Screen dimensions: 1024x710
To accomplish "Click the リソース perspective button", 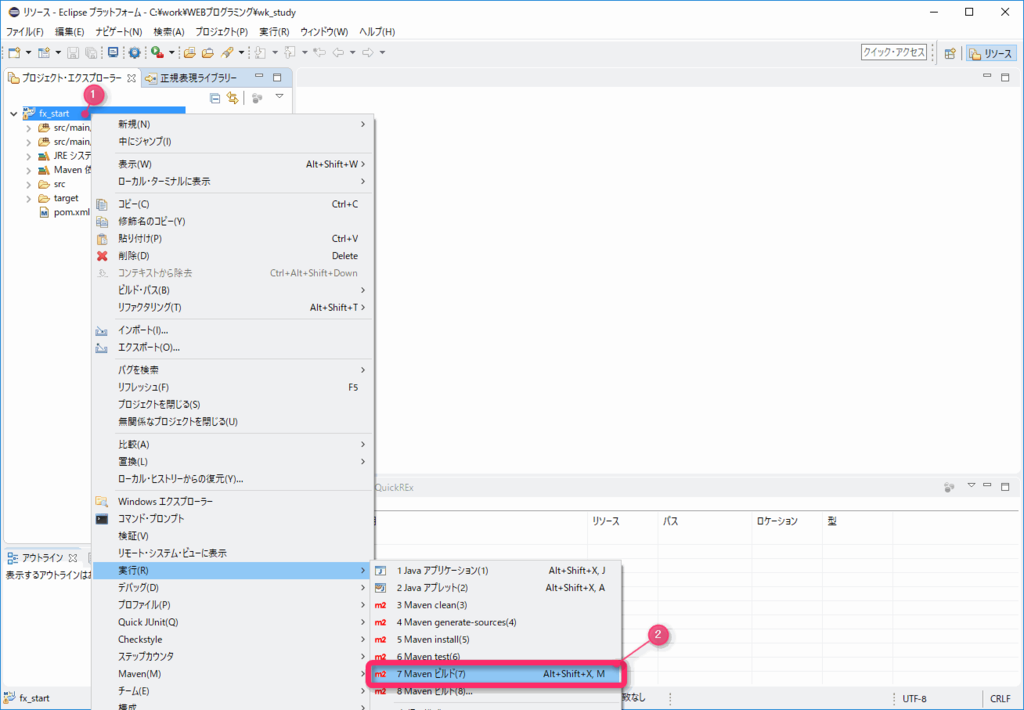I will [x=991, y=54].
